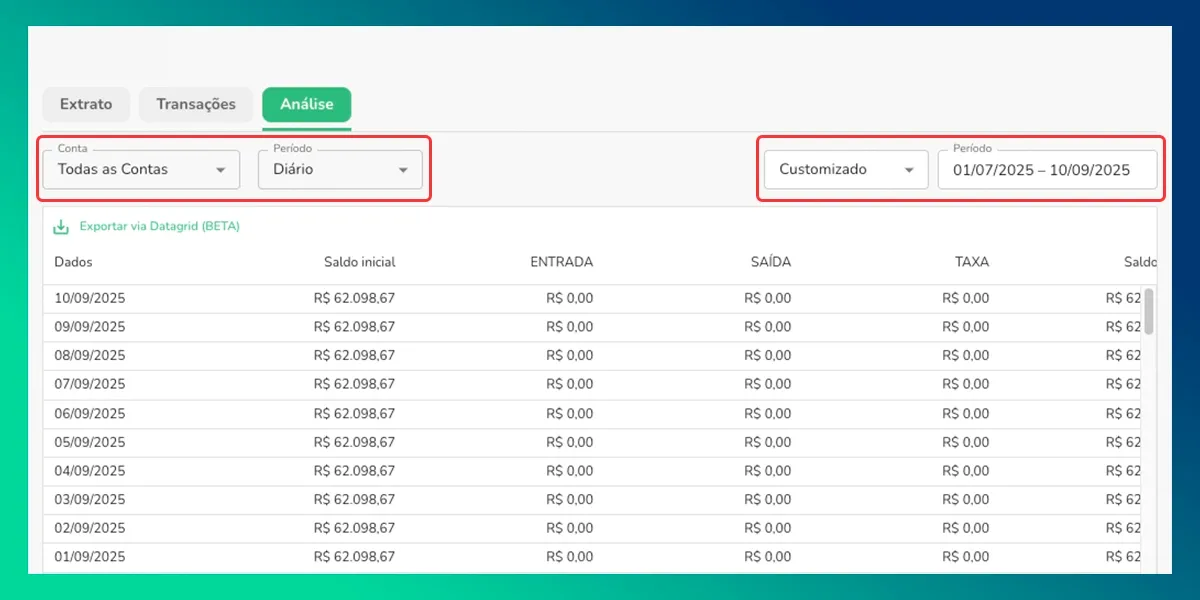Click the 05/09/2025 date cell

point(90,442)
